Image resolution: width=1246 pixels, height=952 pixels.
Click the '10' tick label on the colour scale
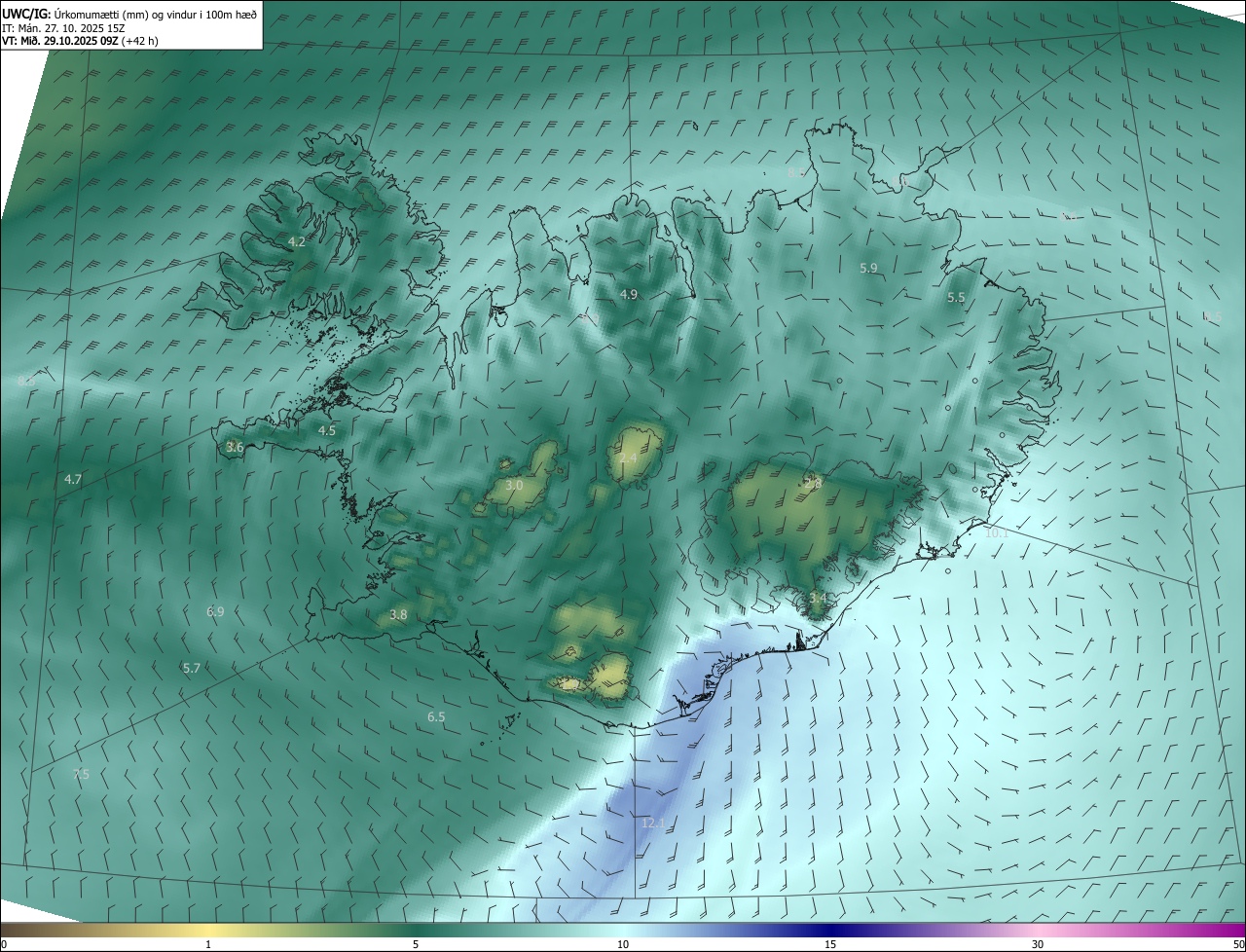623,944
